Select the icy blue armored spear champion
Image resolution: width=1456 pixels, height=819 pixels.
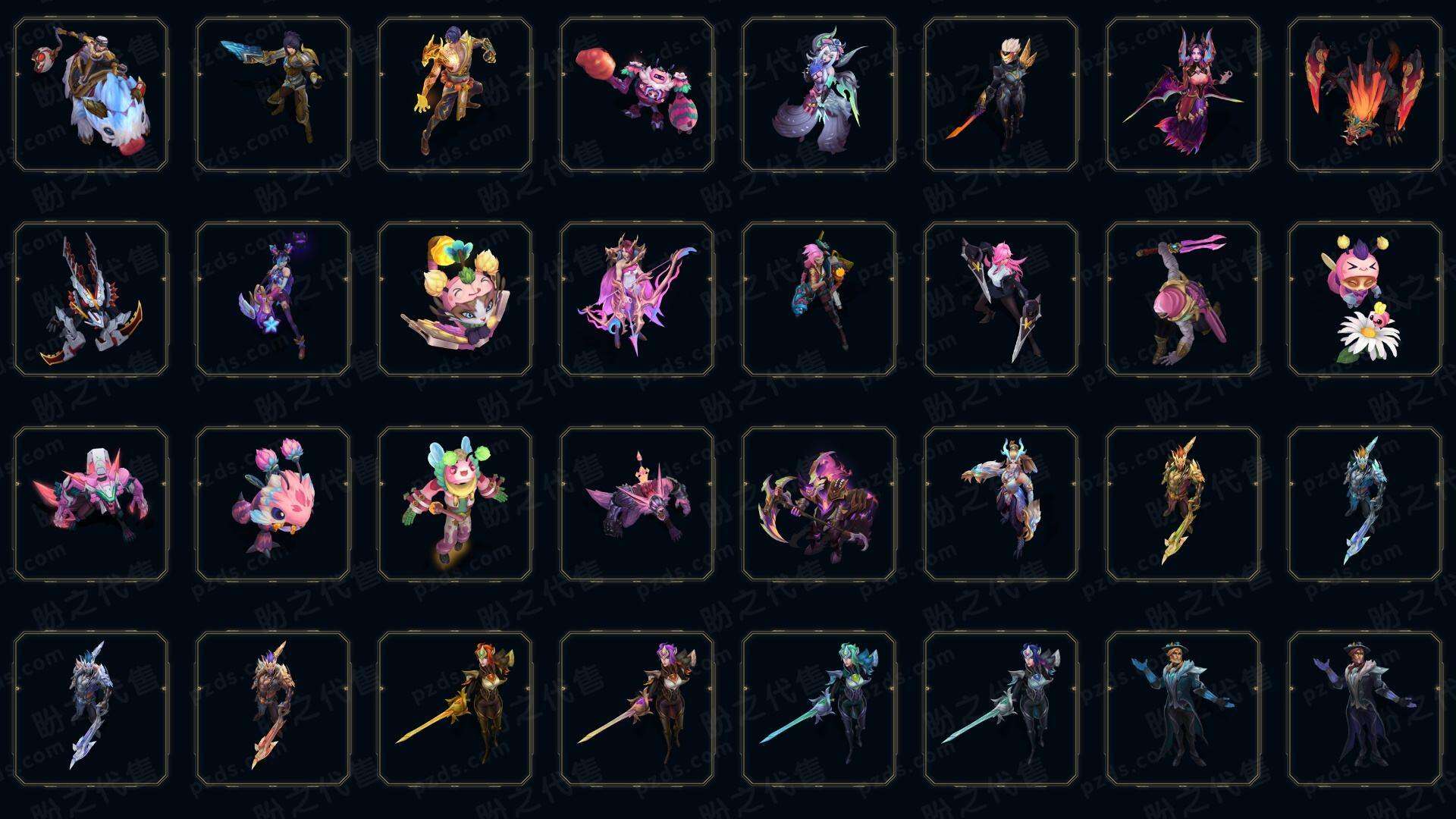(1365, 504)
